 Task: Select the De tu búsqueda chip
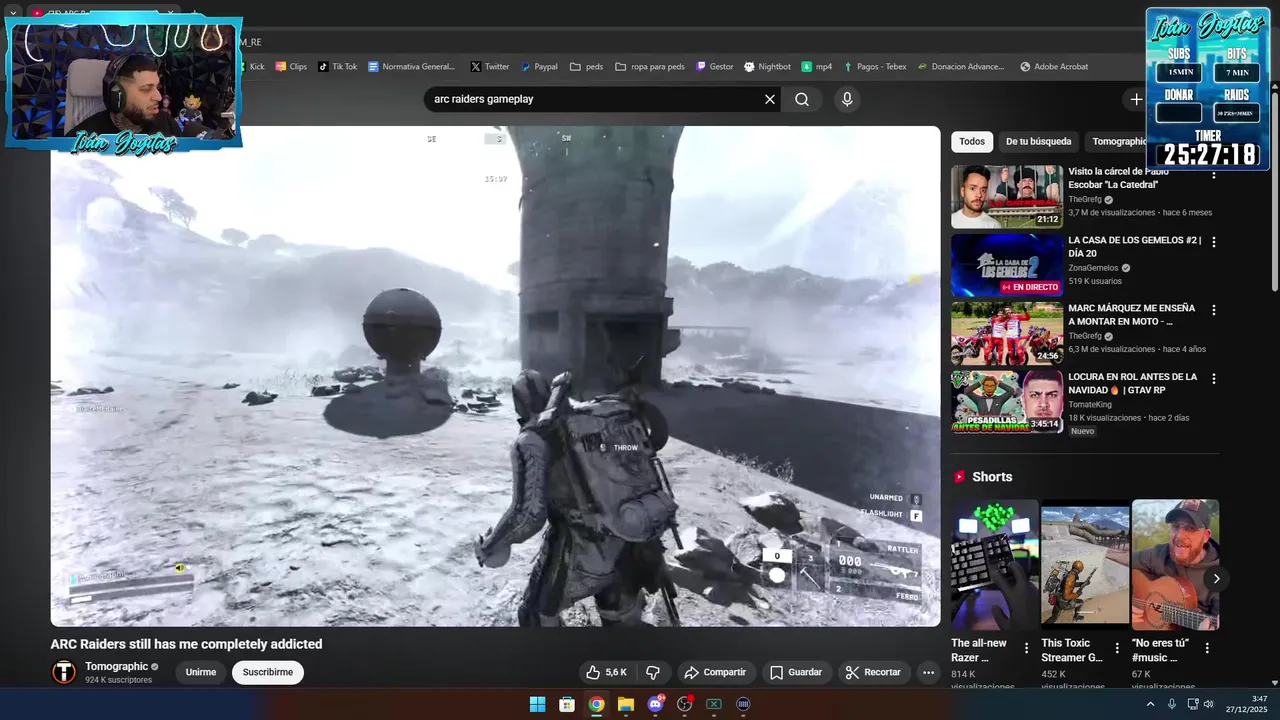click(1038, 142)
